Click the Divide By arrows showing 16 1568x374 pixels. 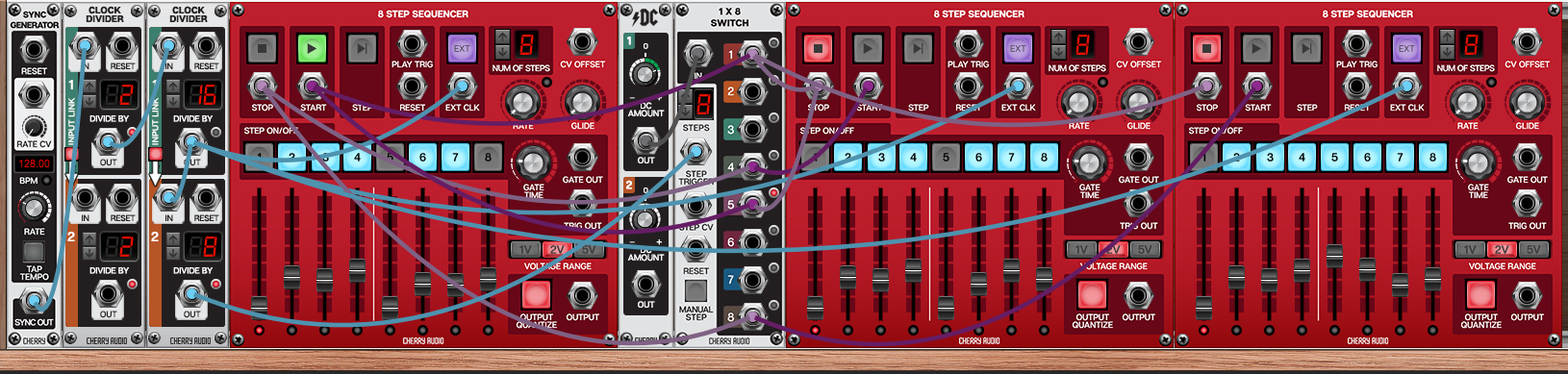pyautogui.click(x=174, y=93)
